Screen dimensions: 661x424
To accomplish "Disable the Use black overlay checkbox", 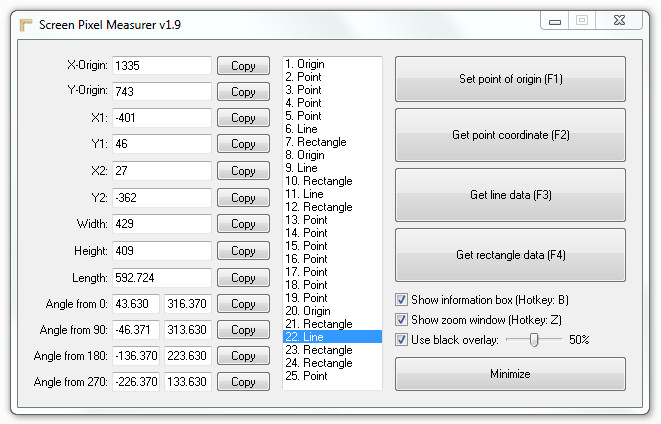I will pyautogui.click(x=401, y=339).
